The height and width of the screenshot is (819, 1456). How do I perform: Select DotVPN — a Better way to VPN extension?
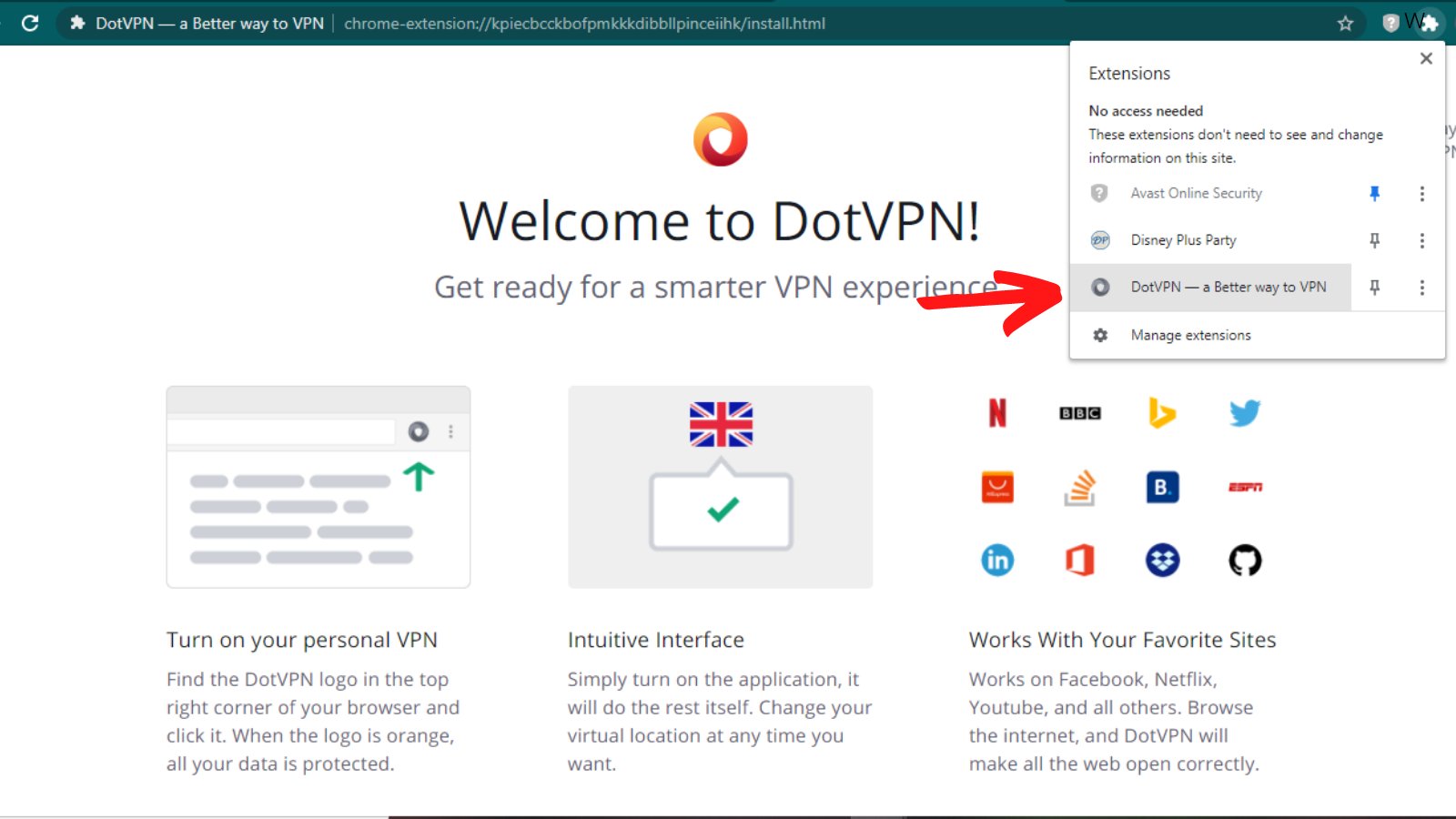(x=1211, y=288)
